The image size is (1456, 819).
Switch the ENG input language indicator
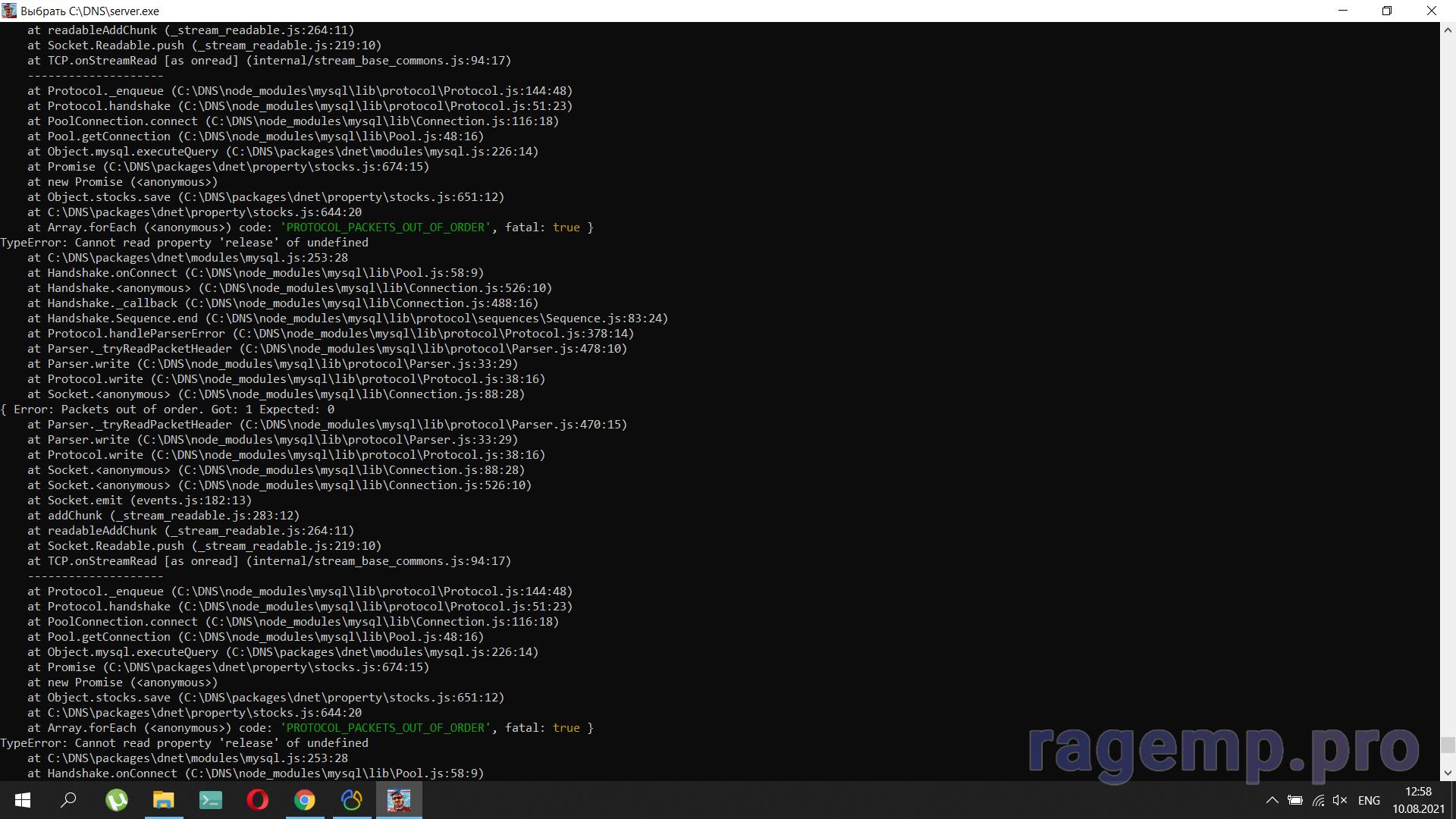point(1369,800)
